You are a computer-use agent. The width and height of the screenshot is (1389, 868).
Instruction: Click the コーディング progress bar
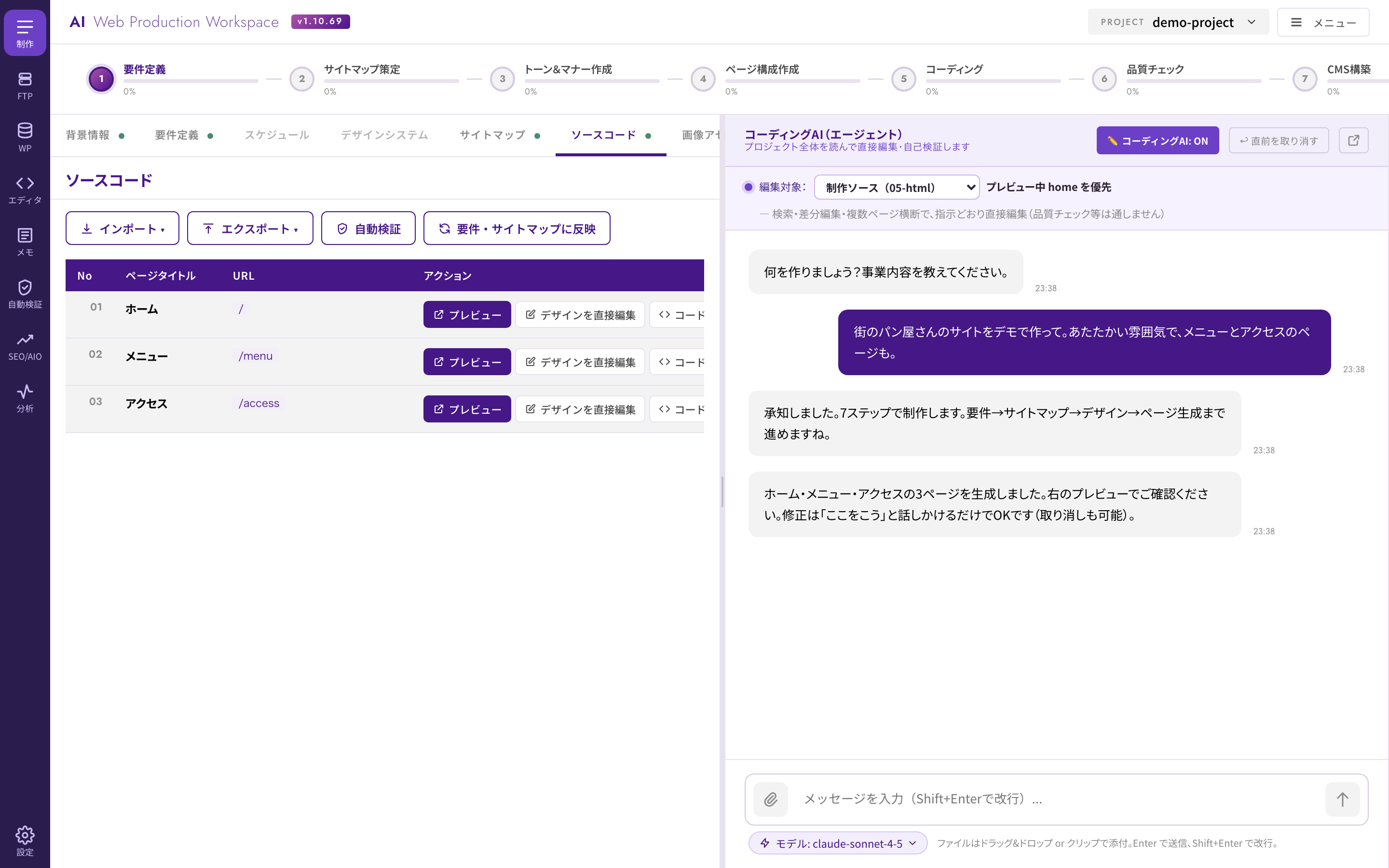(x=993, y=81)
